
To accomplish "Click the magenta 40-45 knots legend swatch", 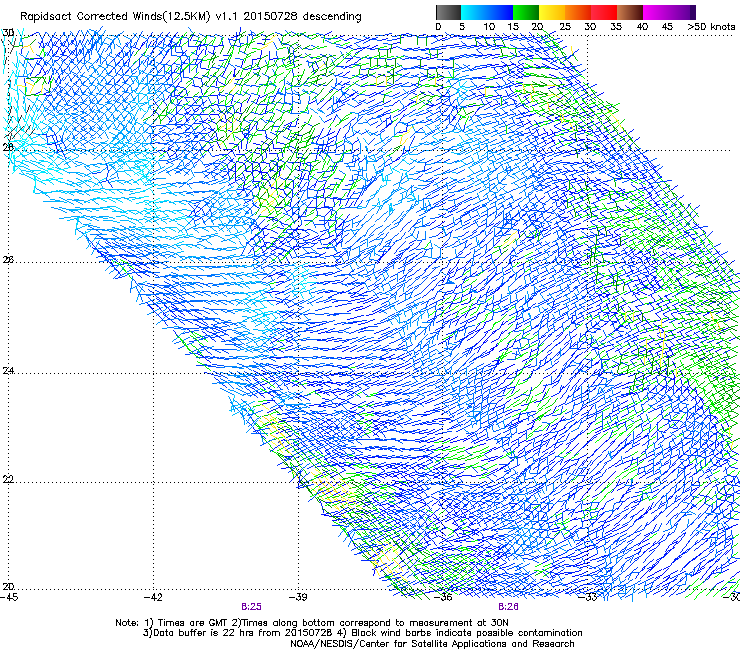I will point(656,12).
